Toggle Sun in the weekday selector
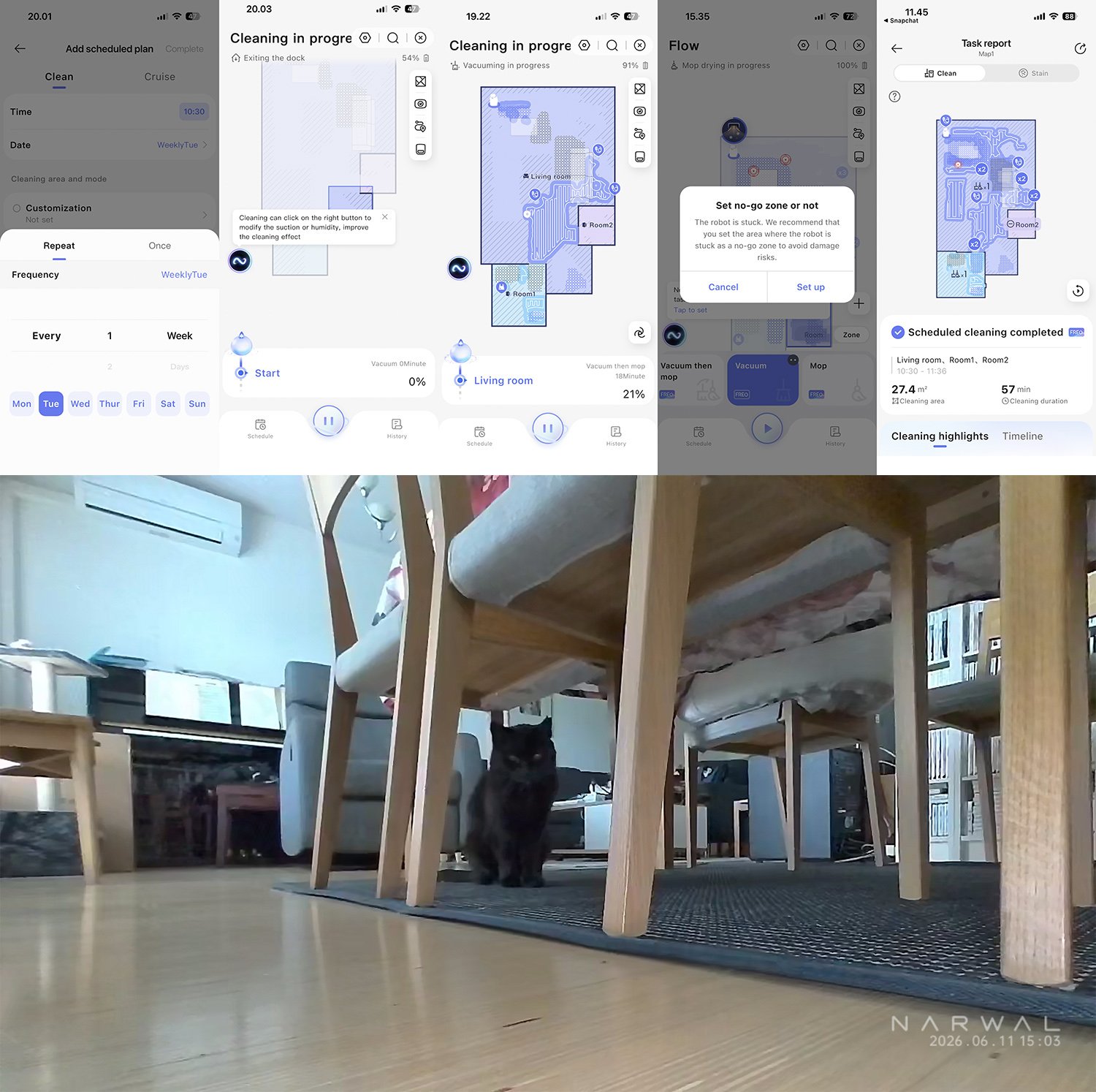 pyautogui.click(x=197, y=403)
